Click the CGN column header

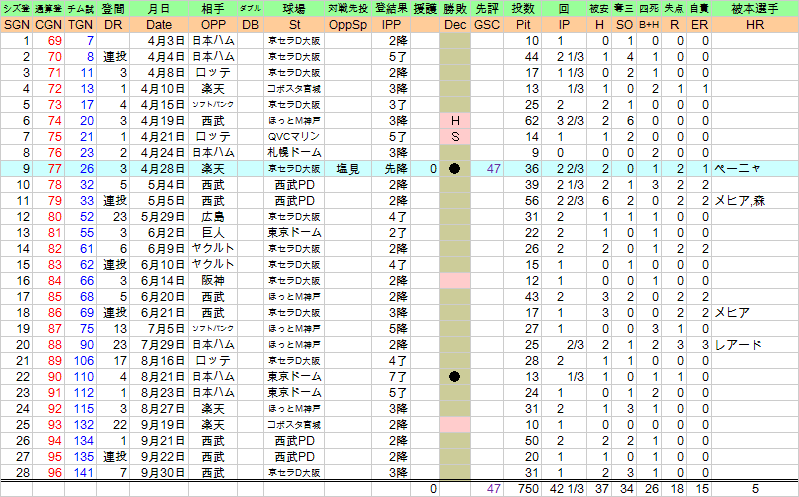tap(48, 25)
